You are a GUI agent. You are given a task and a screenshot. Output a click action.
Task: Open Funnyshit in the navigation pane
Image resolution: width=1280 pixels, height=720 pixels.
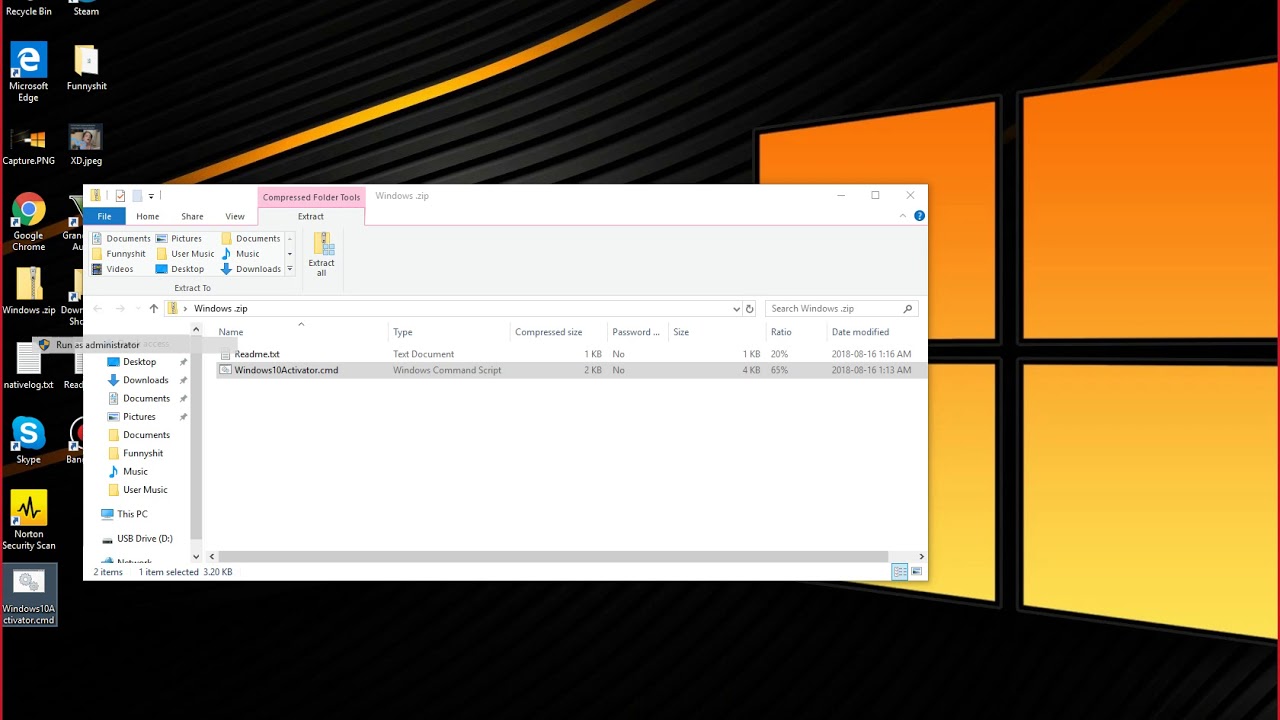pyautogui.click(x=143, y=453)
